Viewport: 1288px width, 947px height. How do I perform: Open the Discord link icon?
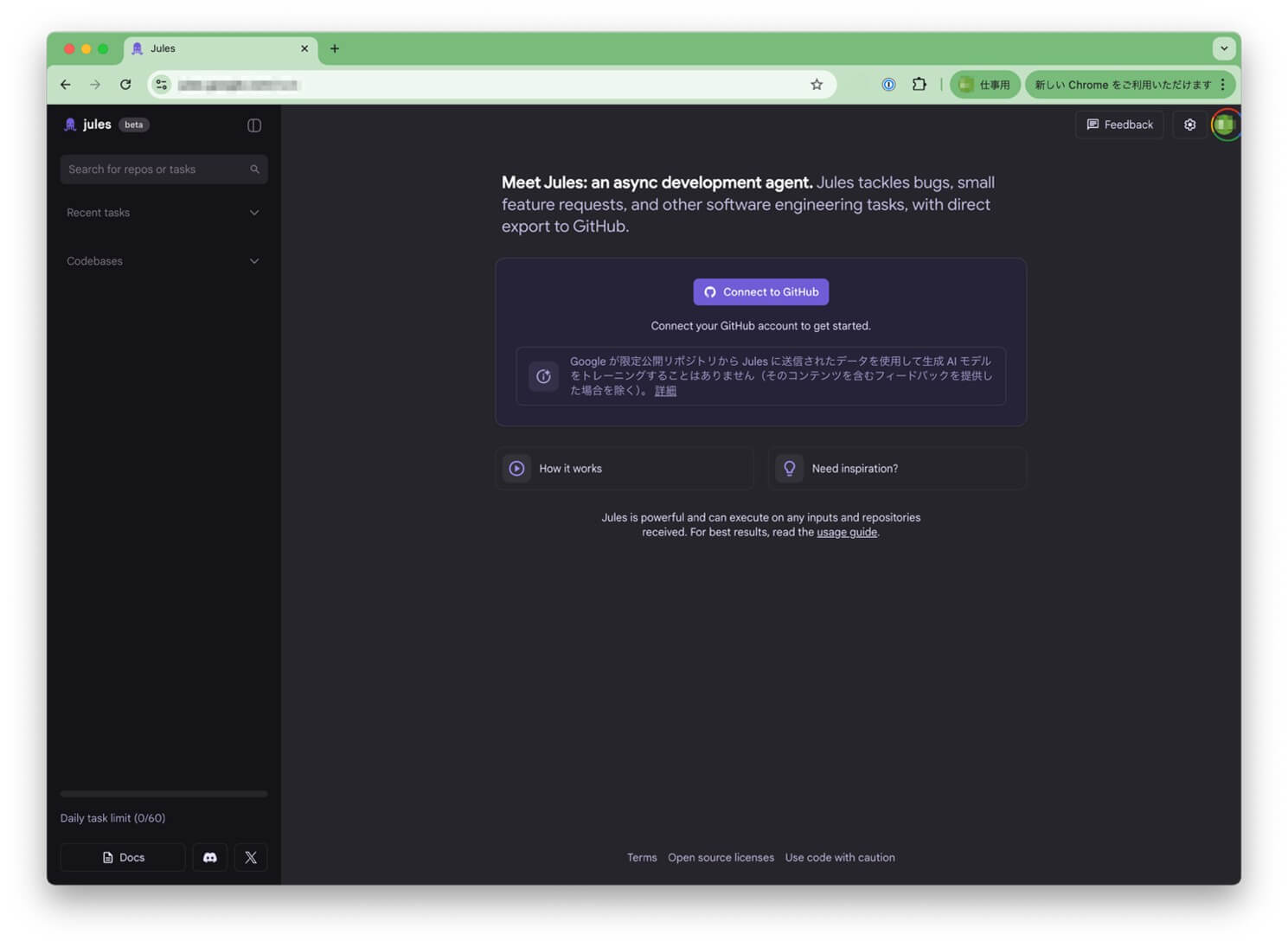(x=209, y=857)
